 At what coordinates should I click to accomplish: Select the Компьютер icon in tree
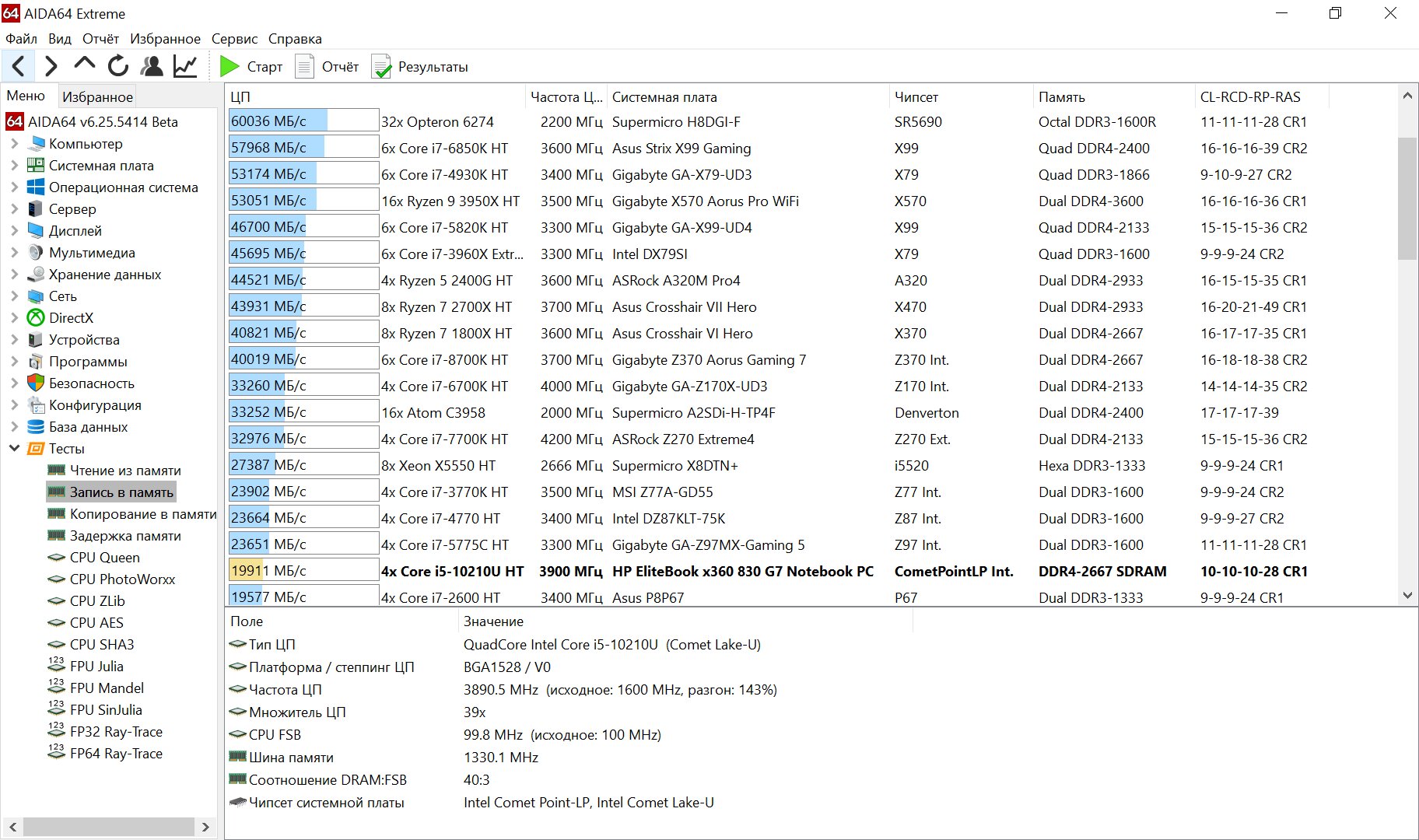pos(37,144)
